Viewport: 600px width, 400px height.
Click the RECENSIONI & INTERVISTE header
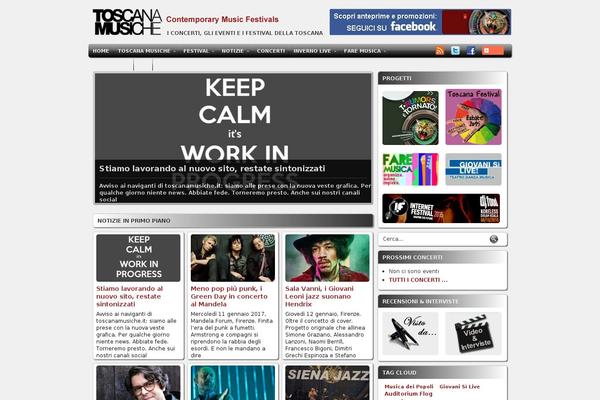pos(420,301)
